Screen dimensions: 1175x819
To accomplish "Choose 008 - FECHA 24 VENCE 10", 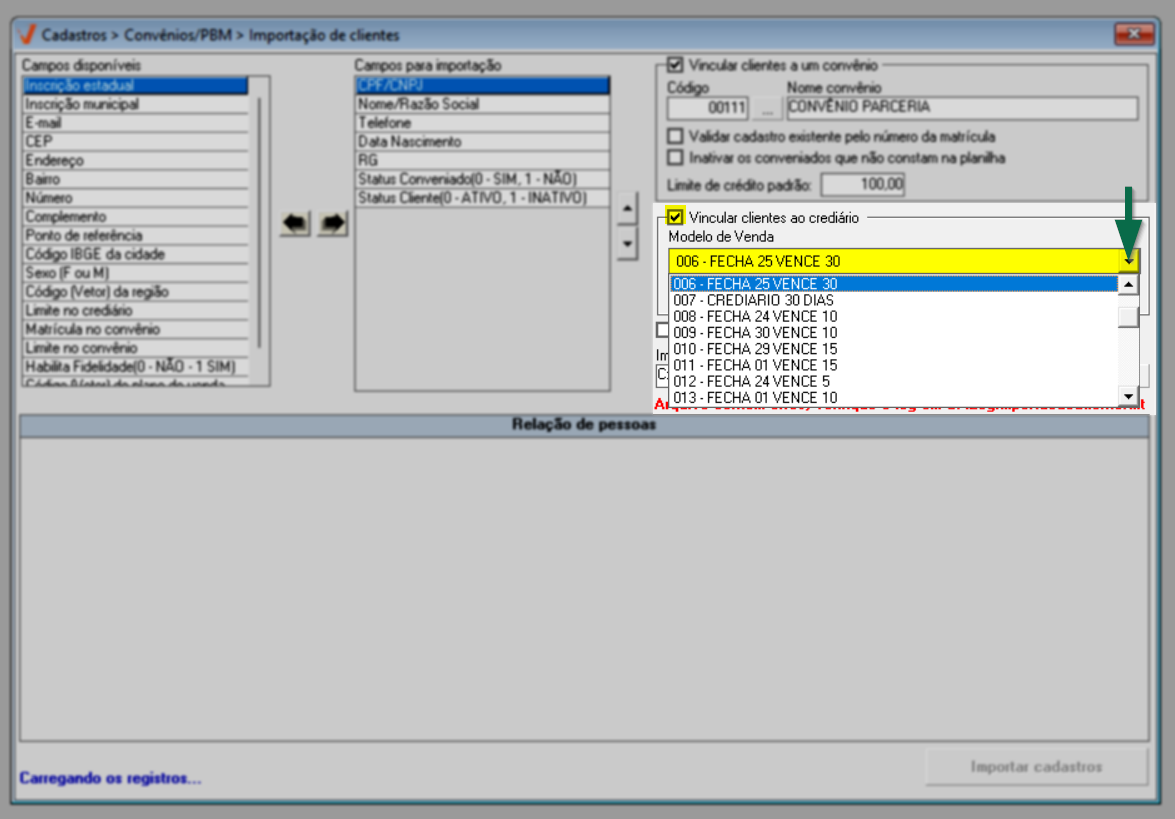I will click(x=893, y=317).
